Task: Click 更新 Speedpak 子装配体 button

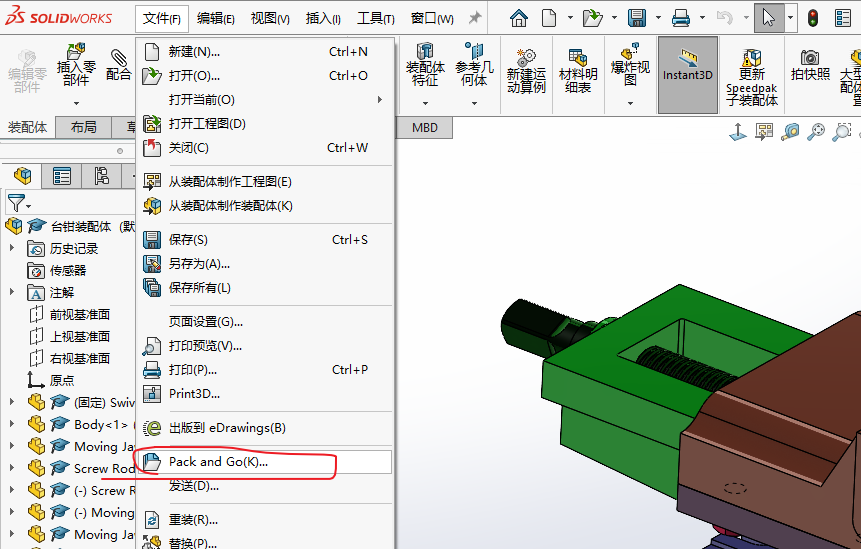Action: (752, 77)
